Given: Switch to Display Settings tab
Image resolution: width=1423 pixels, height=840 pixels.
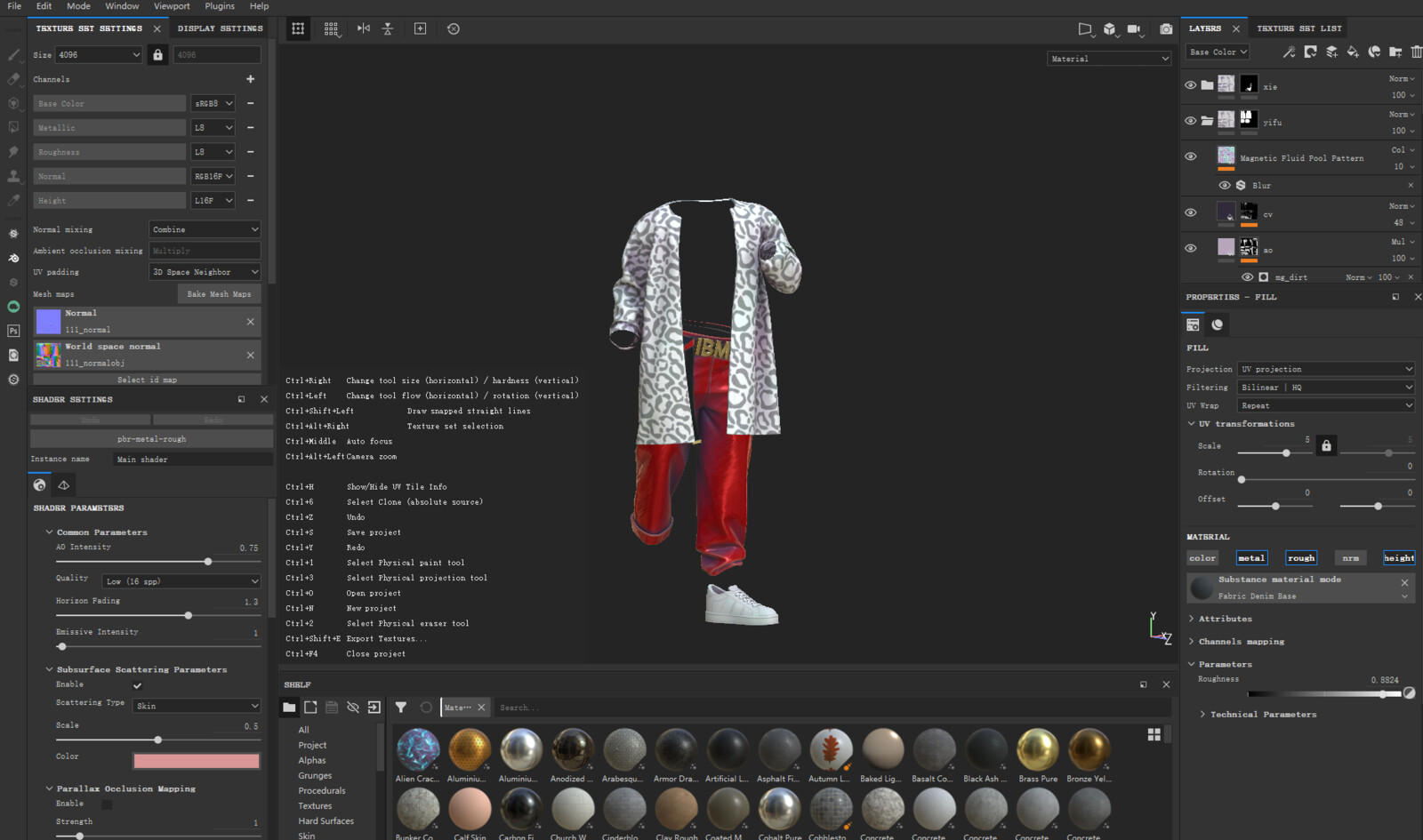Looking at the screenshot, I should pos(220,28).
